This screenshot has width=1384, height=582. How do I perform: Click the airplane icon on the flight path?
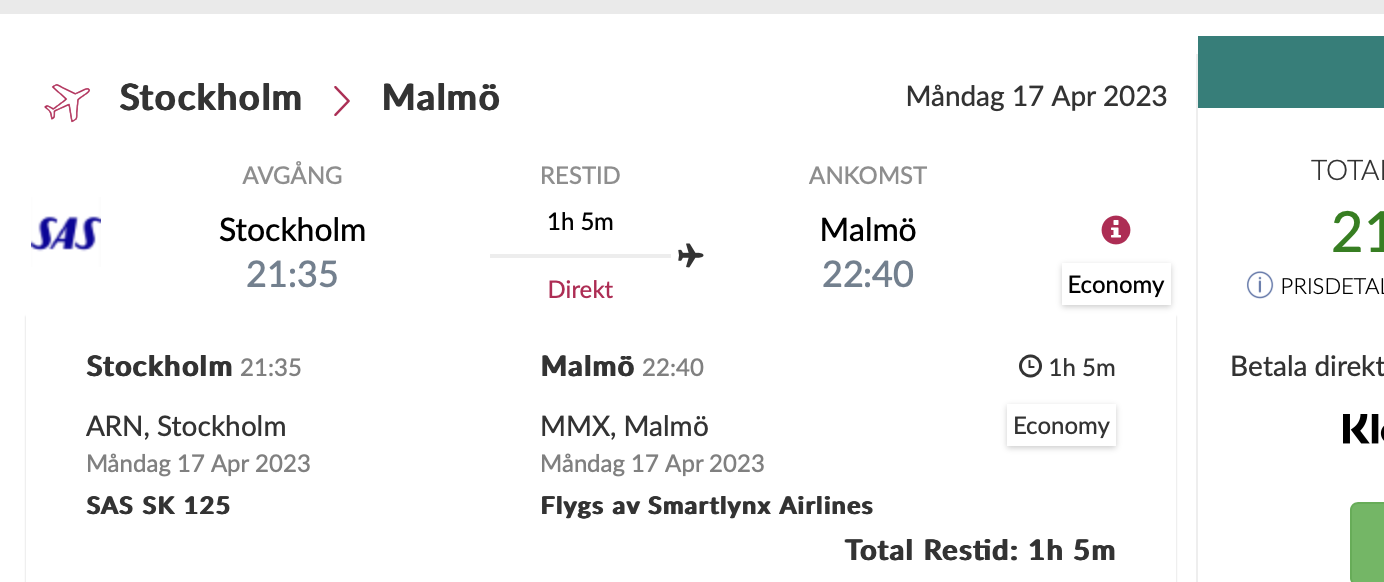[691, 256]
